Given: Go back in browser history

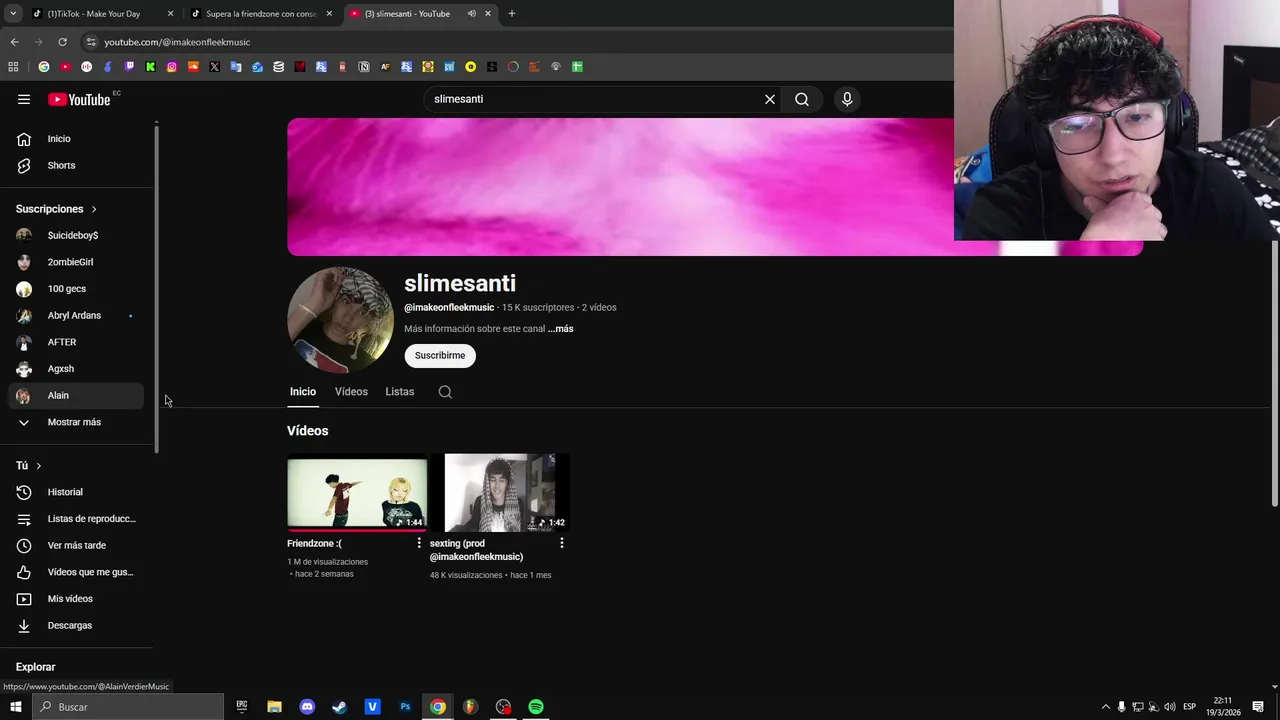Looking at the screenshot, I should pyautogui.click(x=14, y=42).
